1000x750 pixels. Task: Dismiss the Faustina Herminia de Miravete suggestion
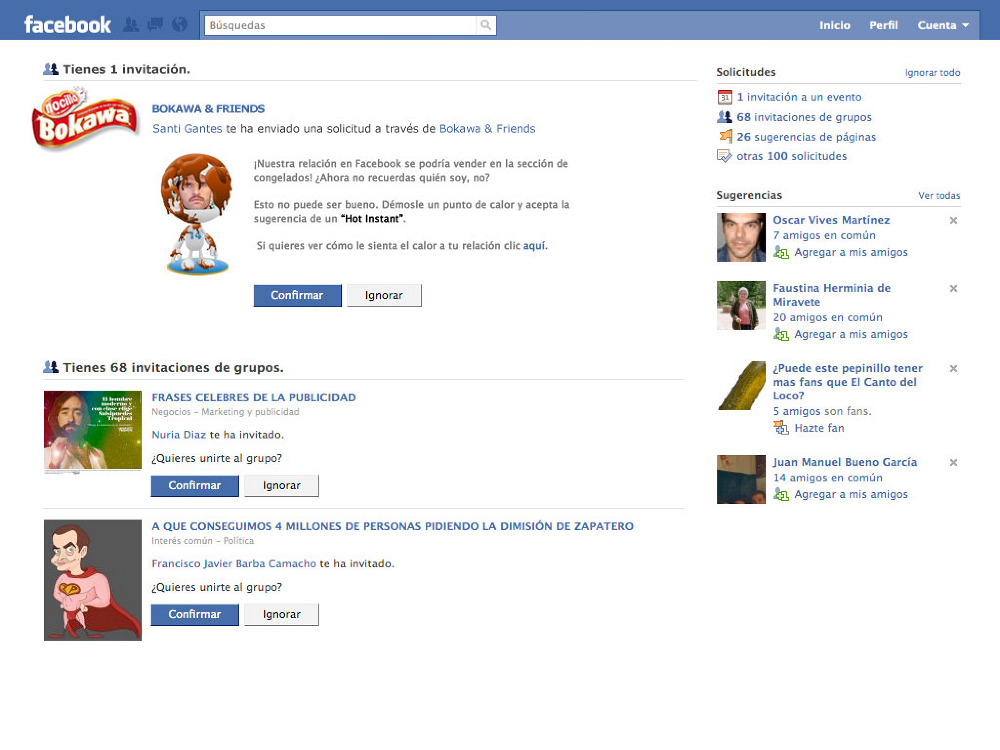(x=953, y=288)
